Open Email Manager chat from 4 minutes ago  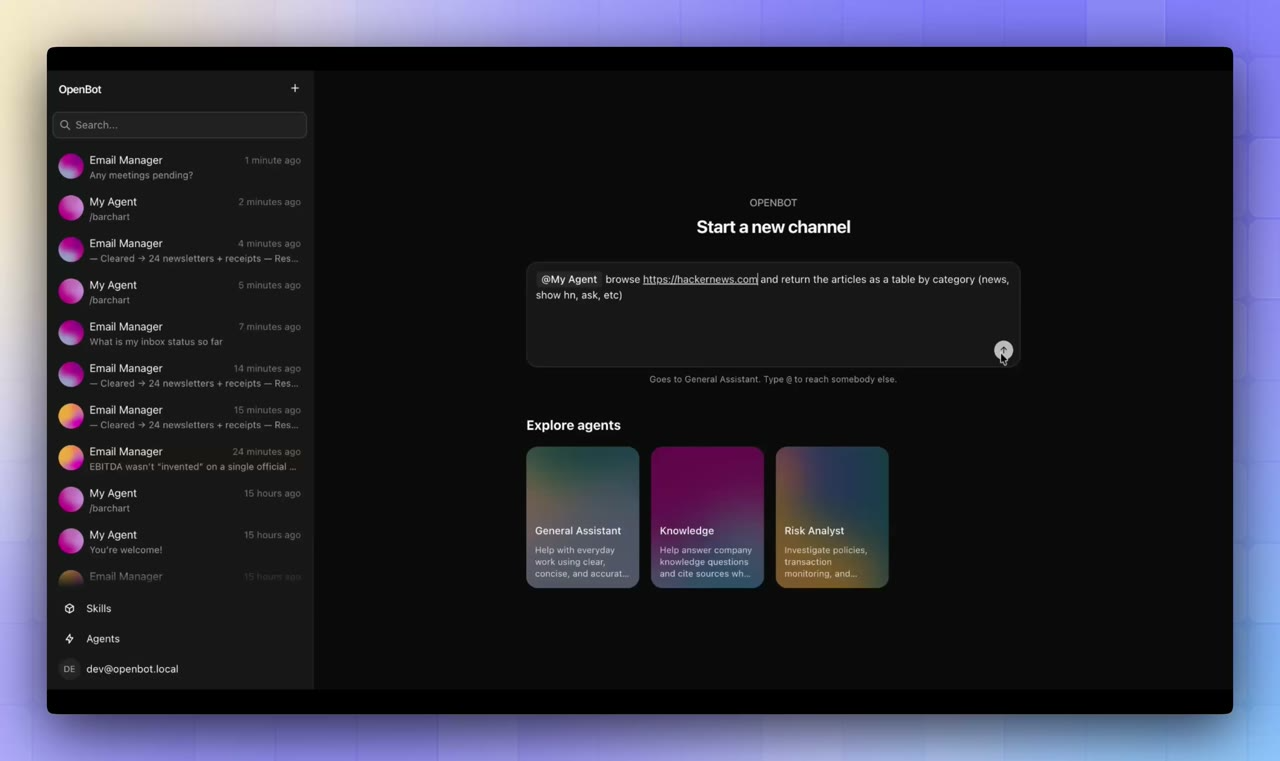[x=180, y=250]
